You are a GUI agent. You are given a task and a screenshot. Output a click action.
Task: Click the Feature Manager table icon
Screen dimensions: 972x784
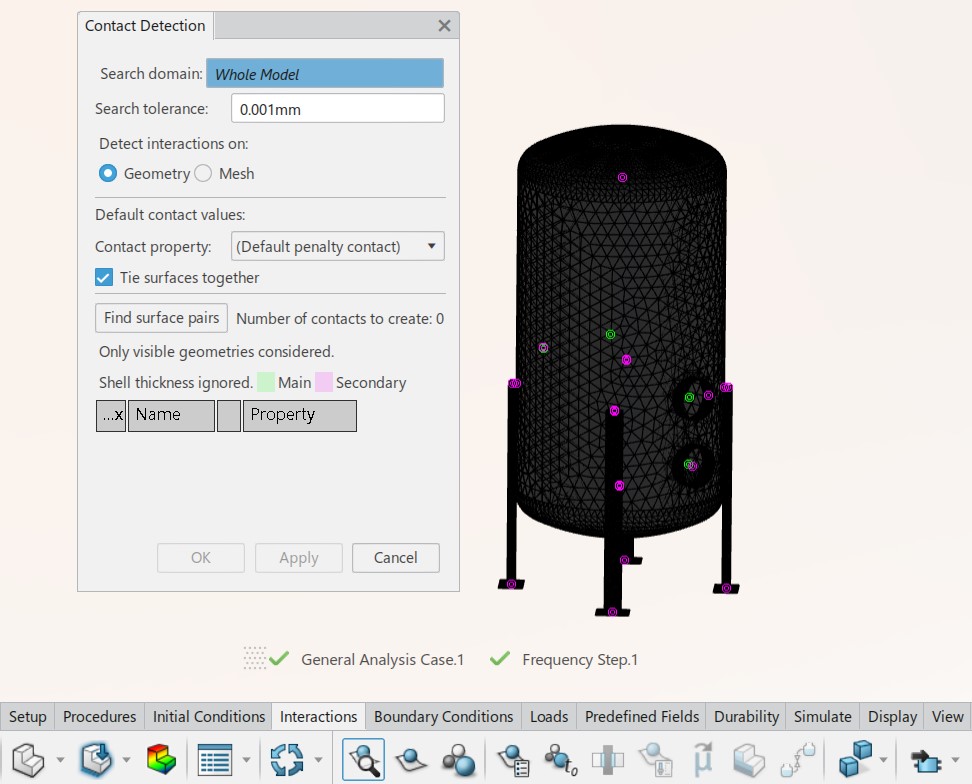coord(215,759)
